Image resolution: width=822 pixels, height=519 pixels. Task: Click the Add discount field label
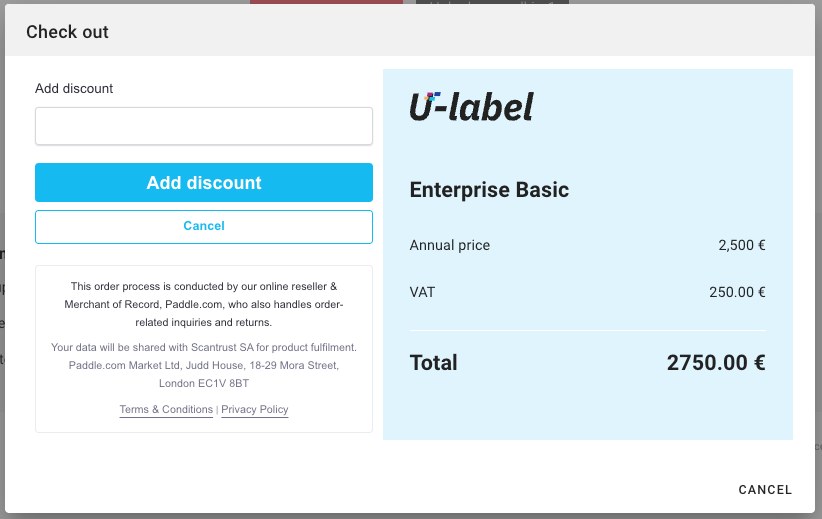[74, 89]
